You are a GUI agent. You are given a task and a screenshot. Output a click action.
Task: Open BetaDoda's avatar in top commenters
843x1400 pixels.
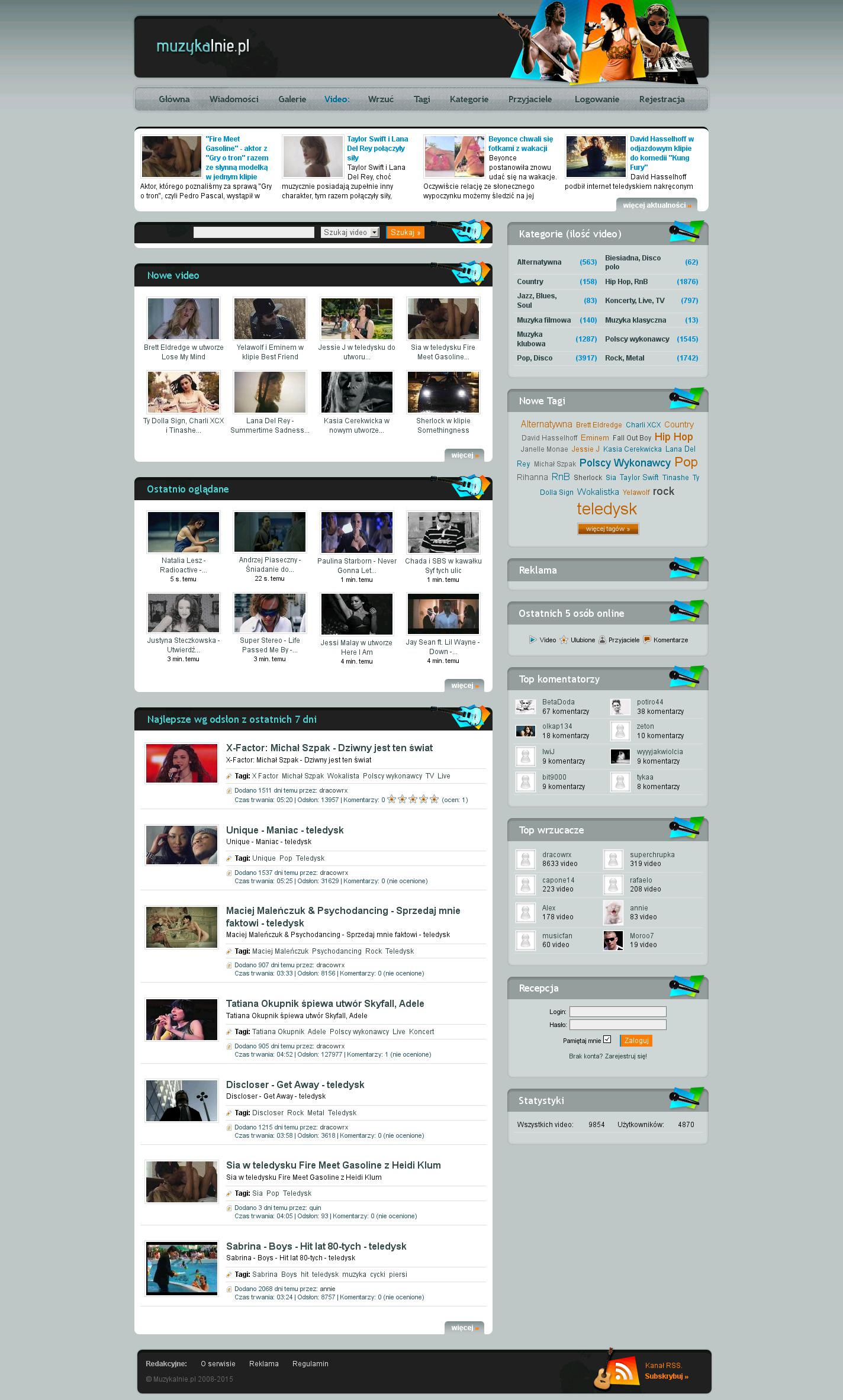pos(525,706)
